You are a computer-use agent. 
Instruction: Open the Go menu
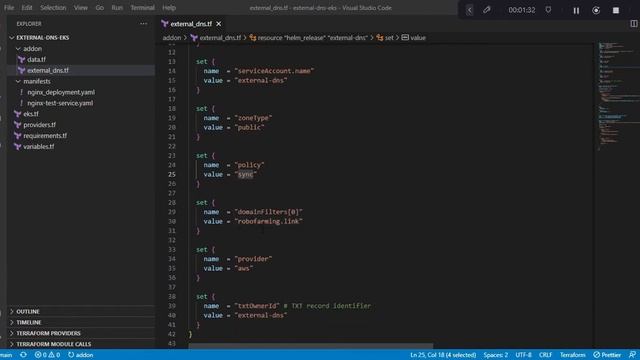tap(100, 8)
